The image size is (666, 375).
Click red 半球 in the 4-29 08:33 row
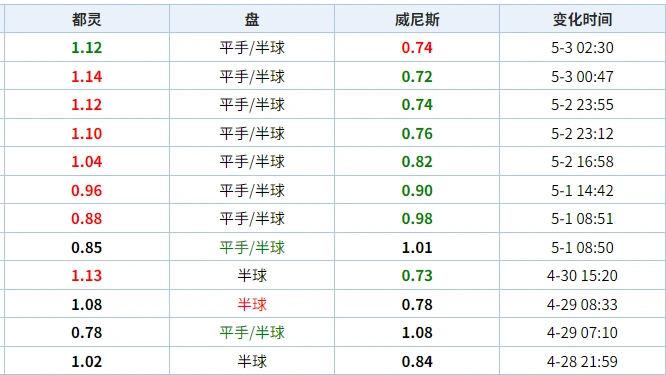(x=252, y=304)
